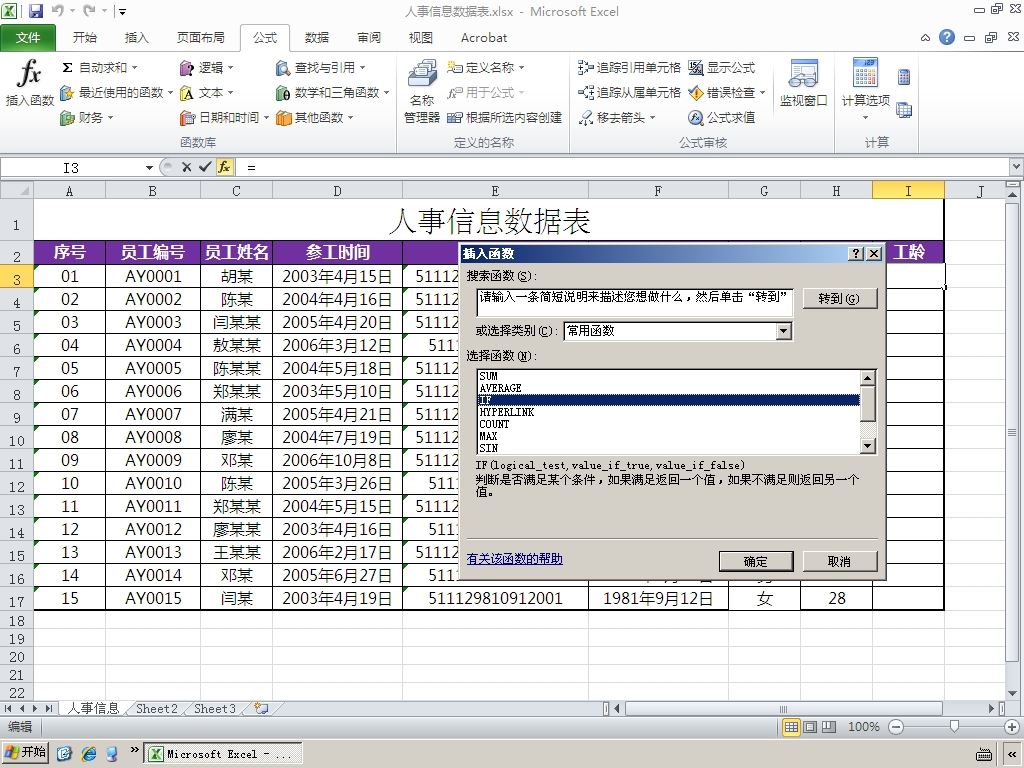Screen dimensions: 1024x768
Task: Open Lookup & Reference (查找与引用) functions
Action: (x=321, y=67)
